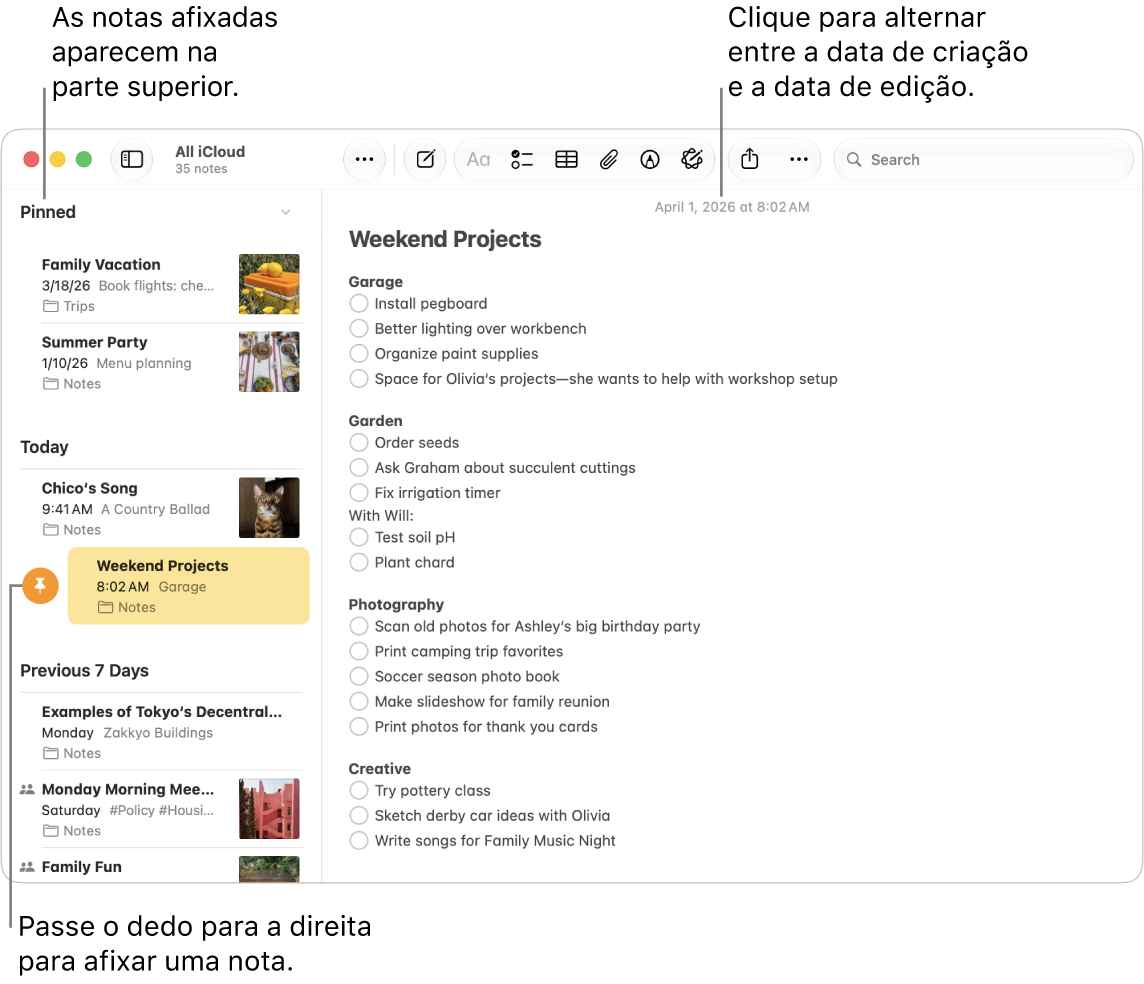Click the shared people icon beside Family Fun
Image resolution: width=1144 pixels, height=984 pixels.
(27, 867)
